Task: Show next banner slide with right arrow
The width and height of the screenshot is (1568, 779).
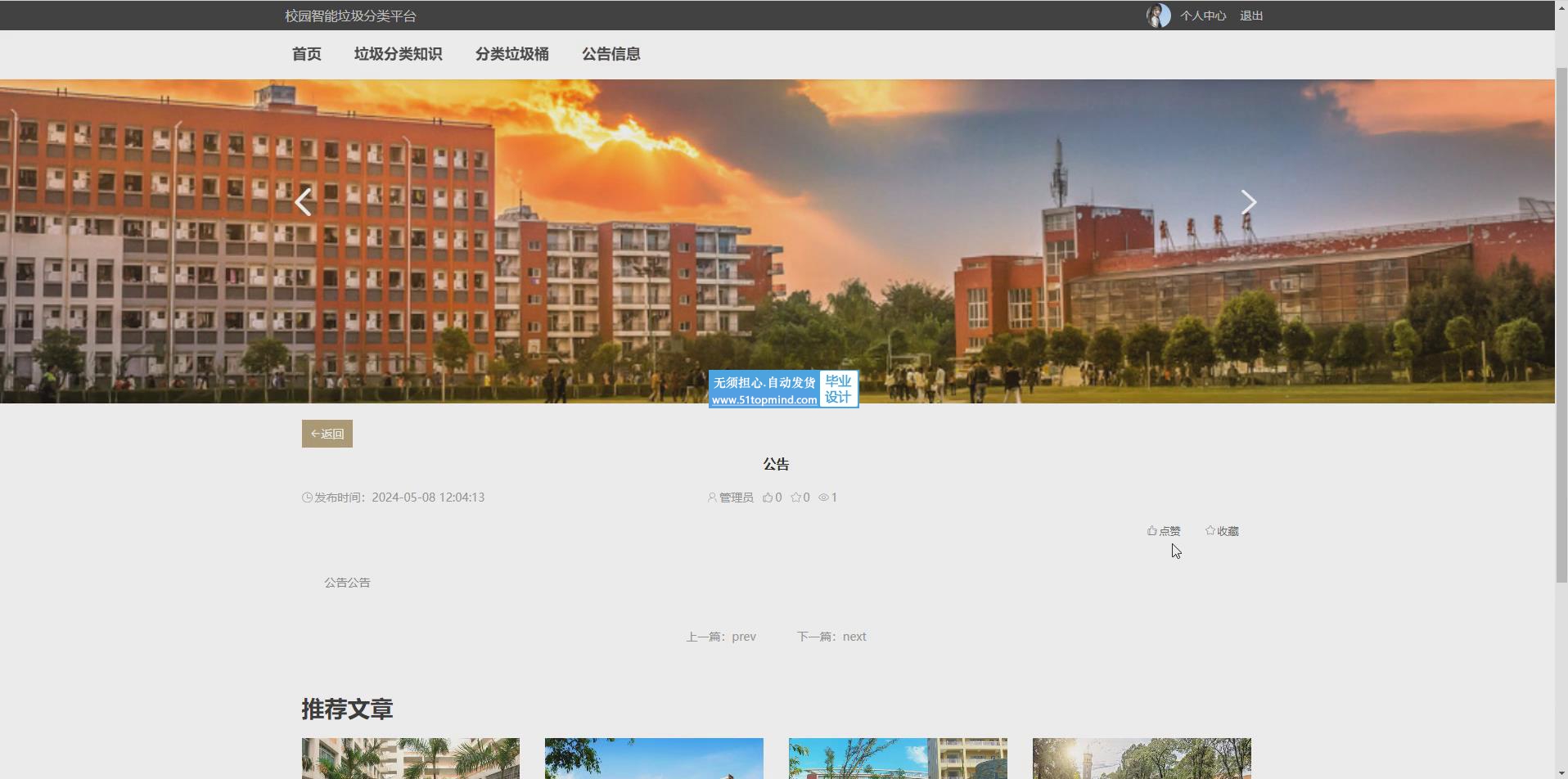Action: [1248, 202]
